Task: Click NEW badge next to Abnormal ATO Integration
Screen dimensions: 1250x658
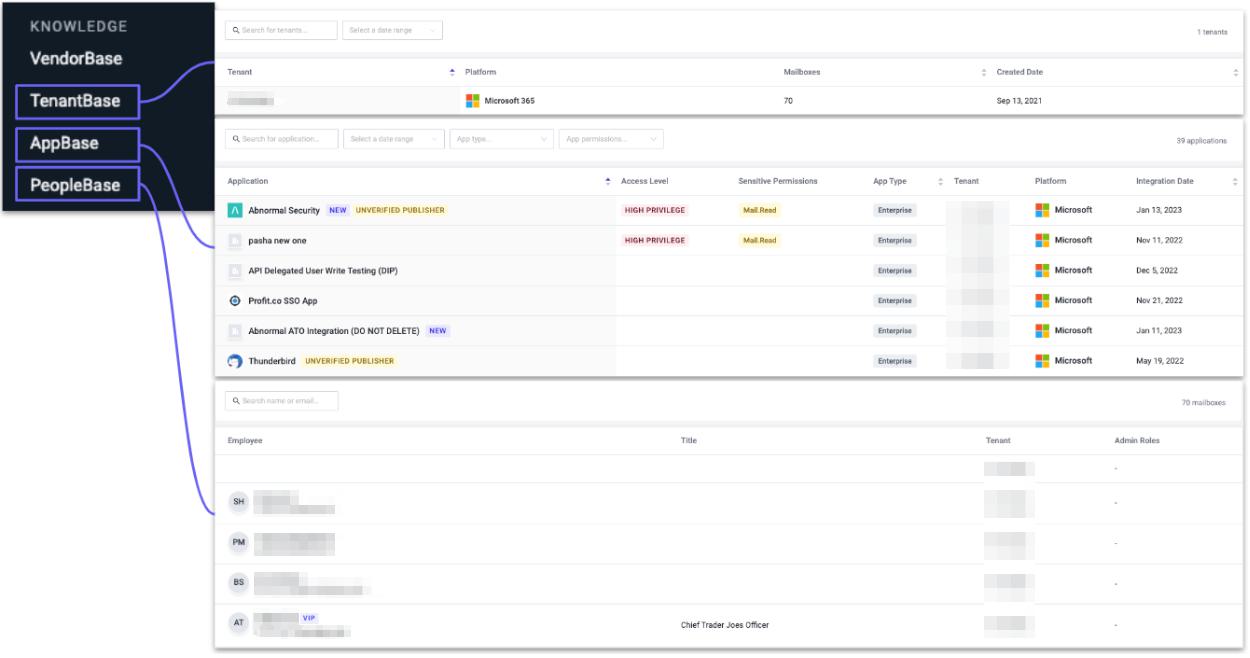Action: (438, 331)
